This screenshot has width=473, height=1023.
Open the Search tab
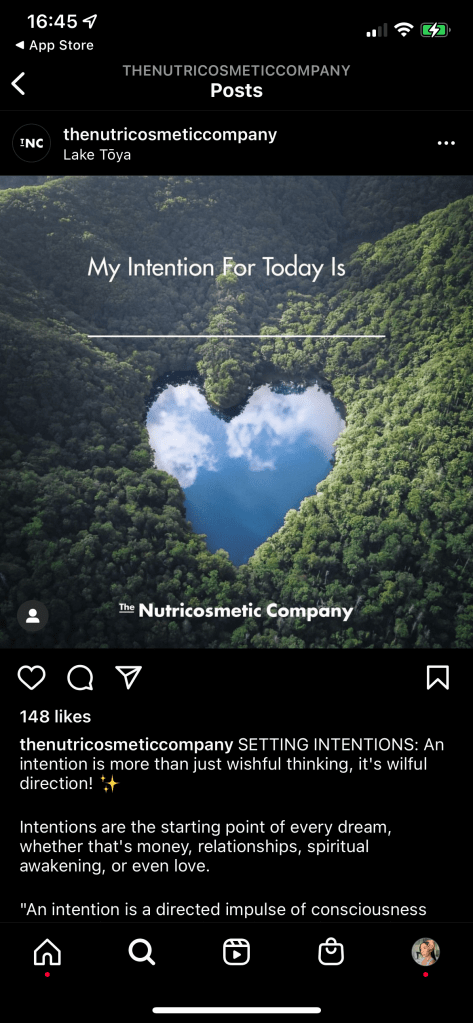pos(142,952)
